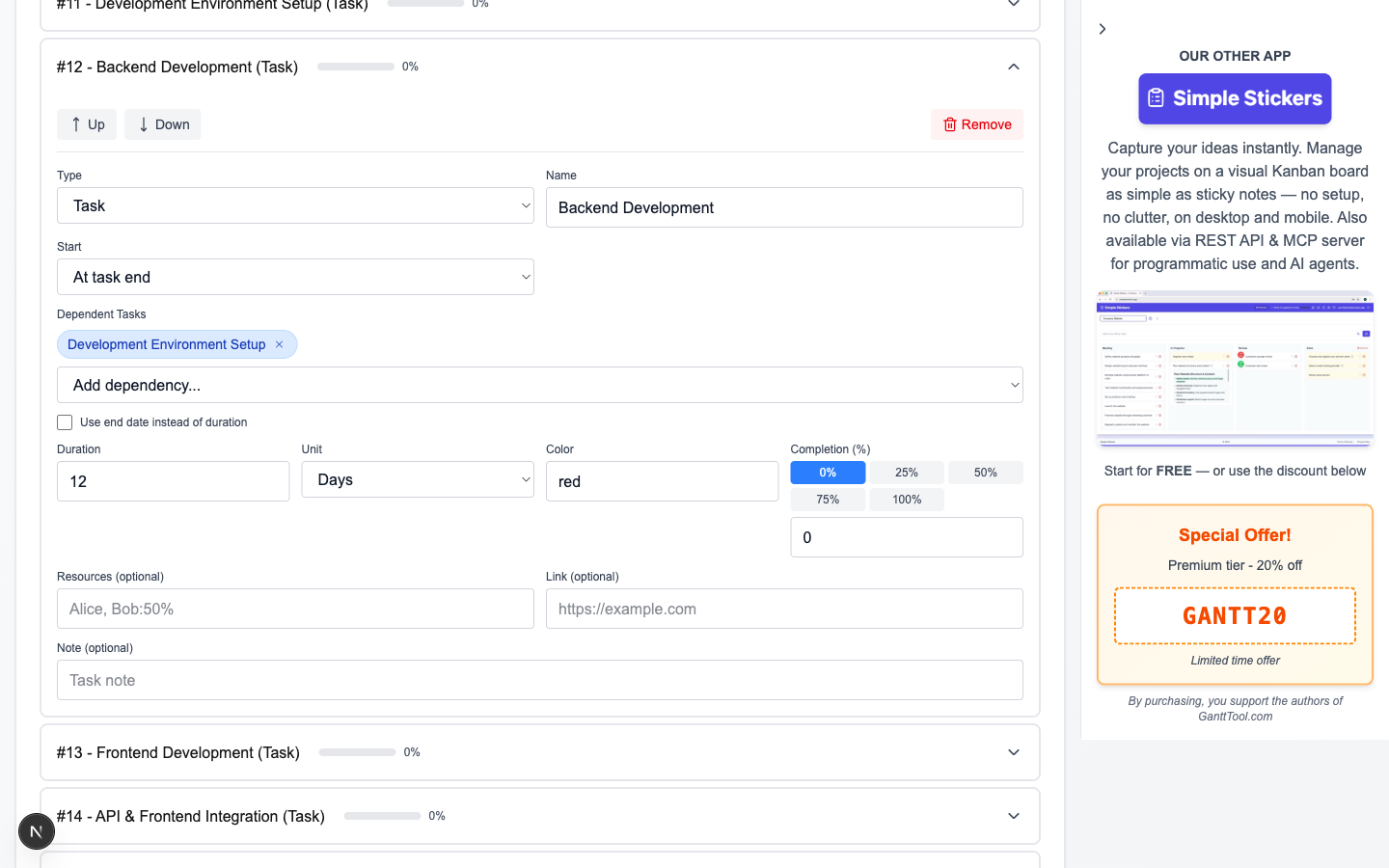Click the Next.js dev tools N icon
The image size is (1389, 868).
coord(37,831)
